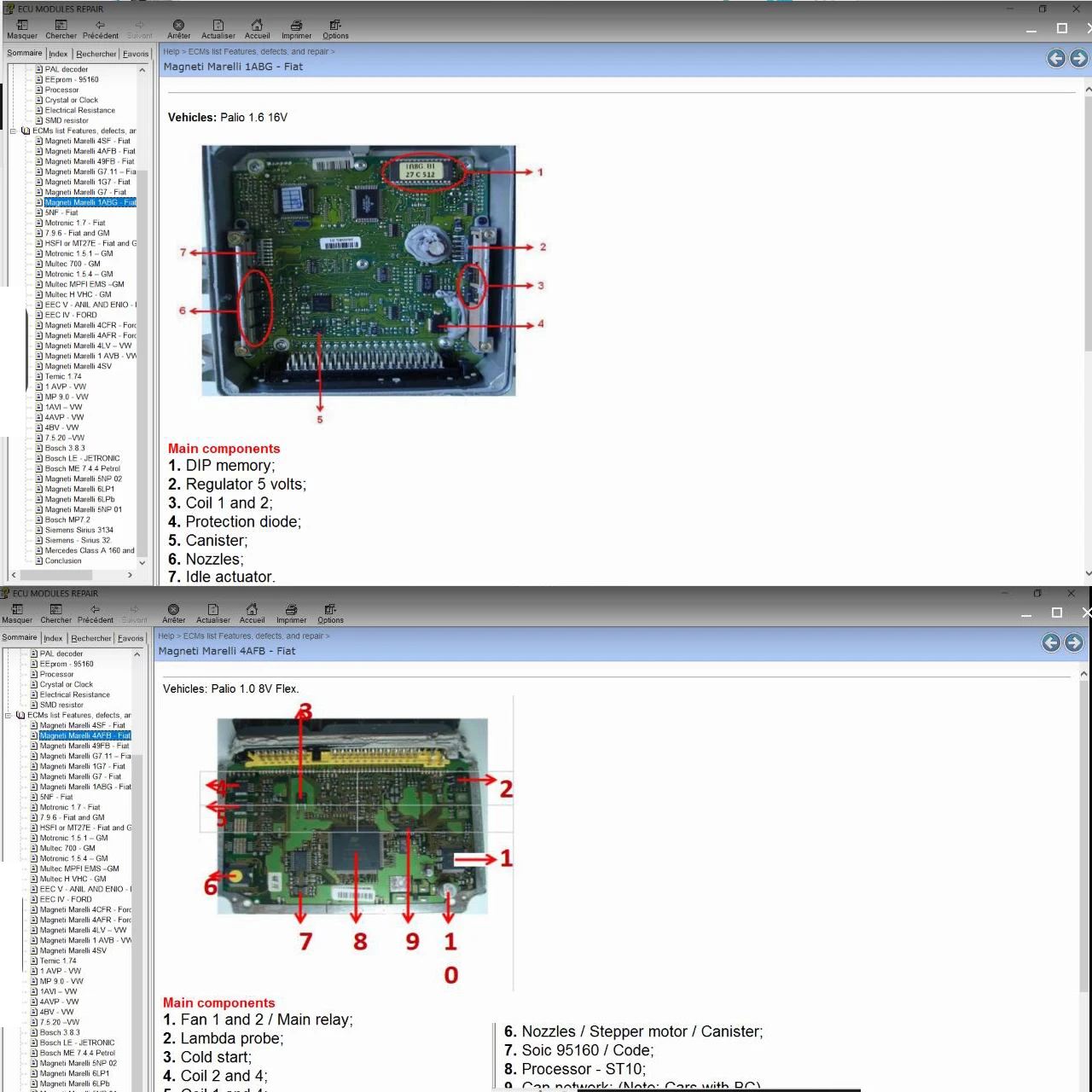Image resolution: width=1092 pixels, height=1092 pixels.
Task: Collapse ECMs list Features in the bottom window
Action: click(x=8, y=715)
